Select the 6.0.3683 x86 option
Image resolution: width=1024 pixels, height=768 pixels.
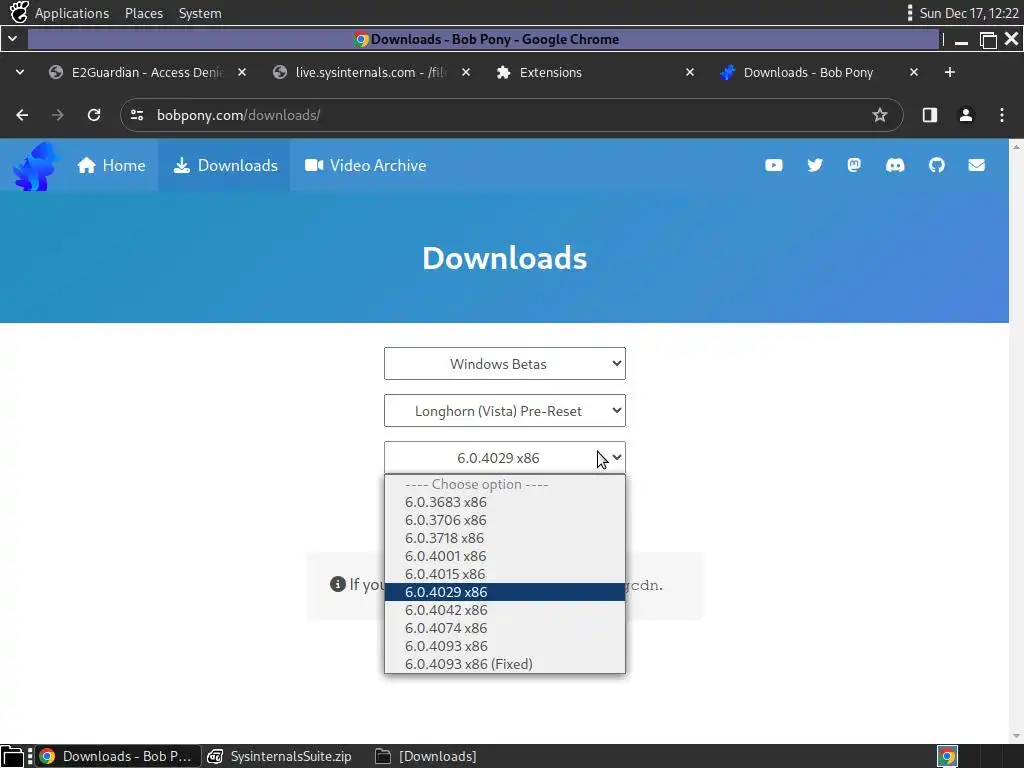(x=504, y=502)
